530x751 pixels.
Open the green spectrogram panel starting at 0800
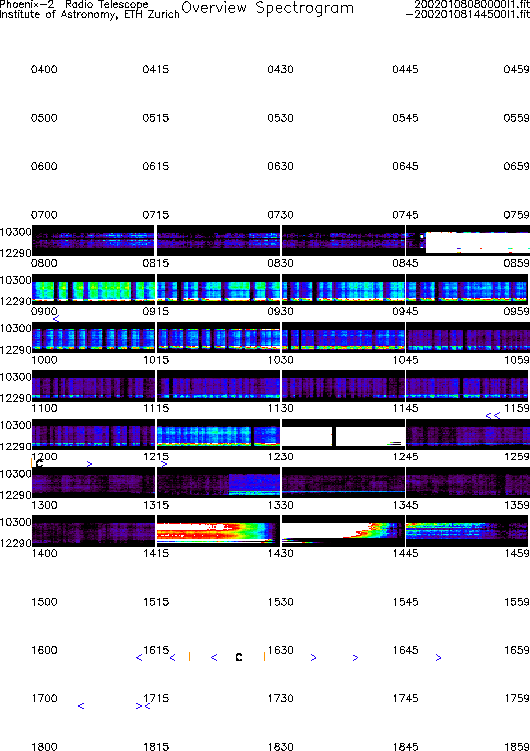click(93, 289)
